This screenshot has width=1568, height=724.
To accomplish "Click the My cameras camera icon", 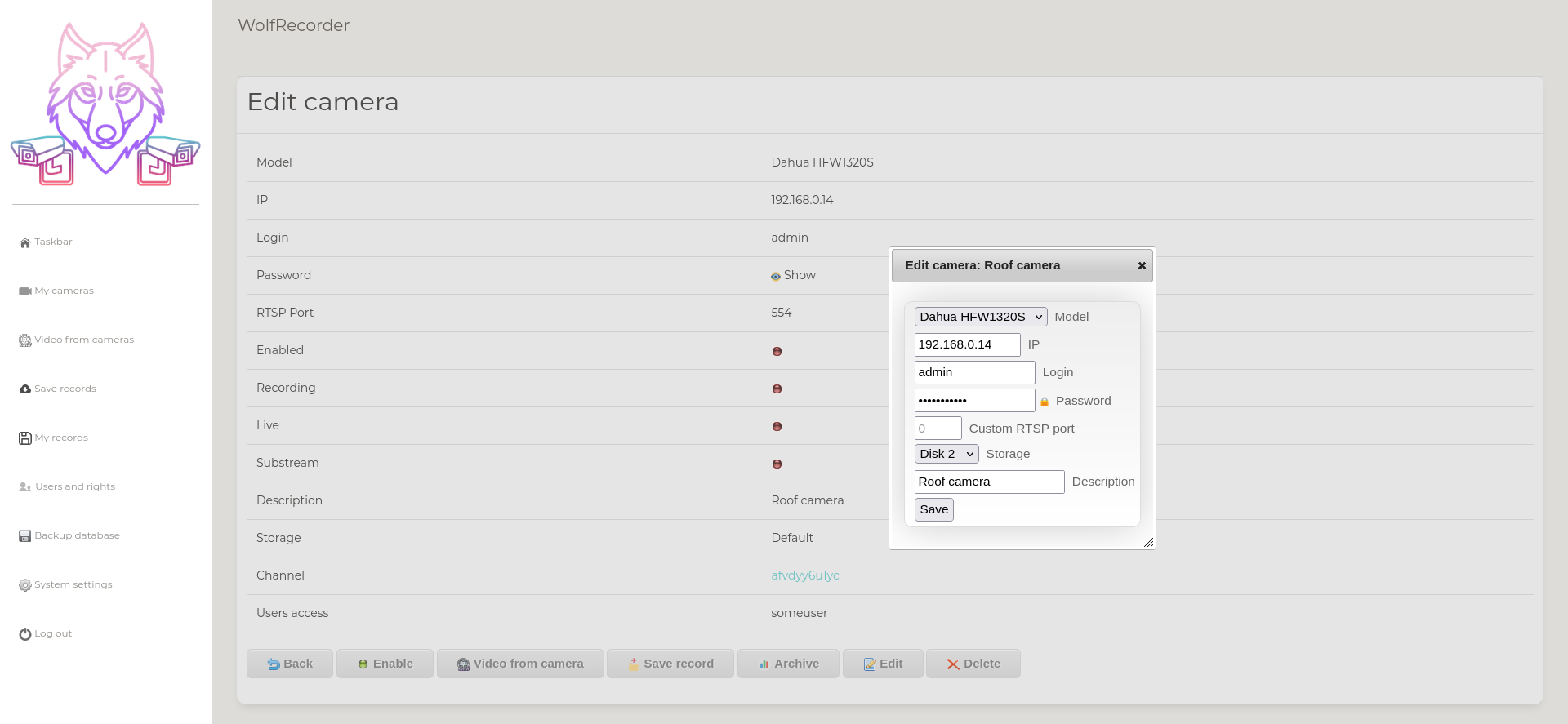I will pyautogui.click(x=24, y=291).
